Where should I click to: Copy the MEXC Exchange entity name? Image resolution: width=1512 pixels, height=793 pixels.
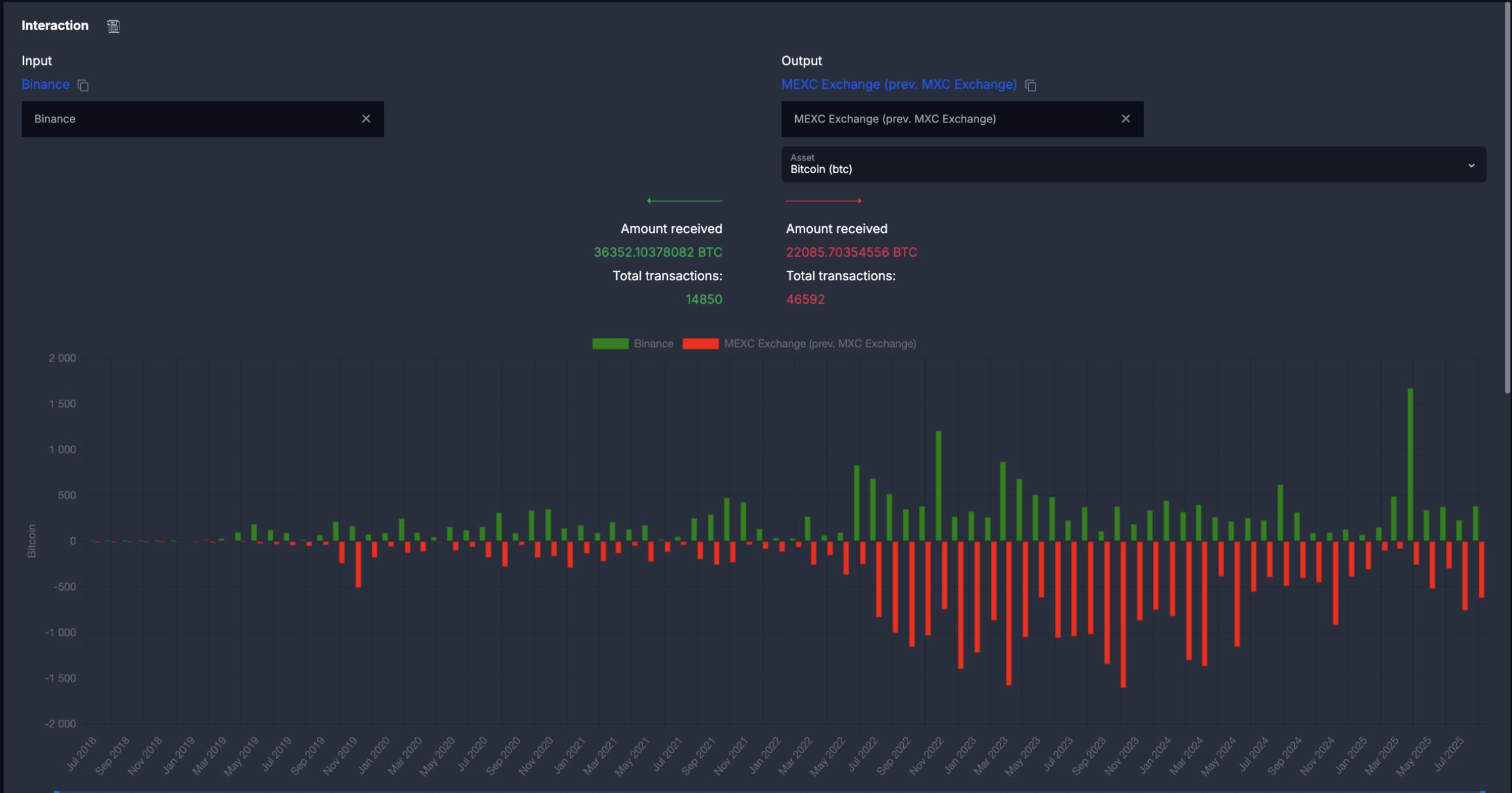(1031, 85)
